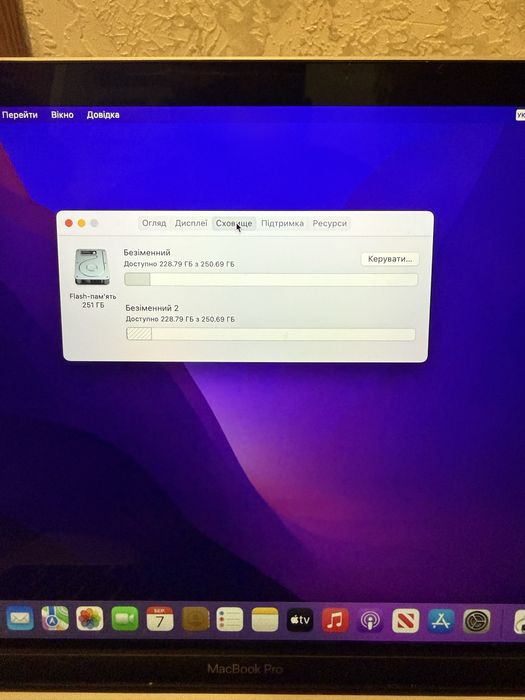This screenshot has height=700, width=525.
Task: Click the Керувати… button
Action: coord(390,259)
